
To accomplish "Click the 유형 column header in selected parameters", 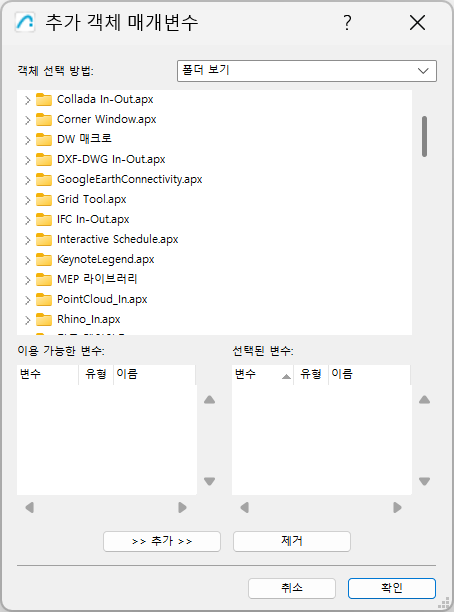I will click(x=311, y=374).
